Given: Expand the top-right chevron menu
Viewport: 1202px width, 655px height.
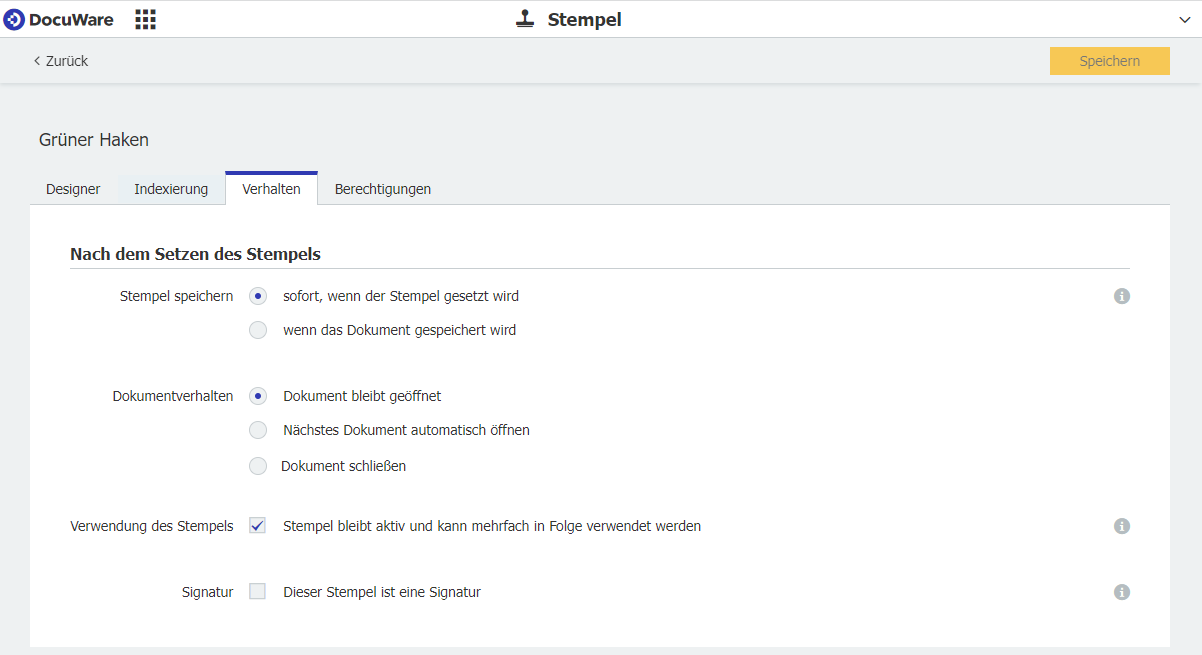Looking at the screenshot, I should tap(1186, 20).
